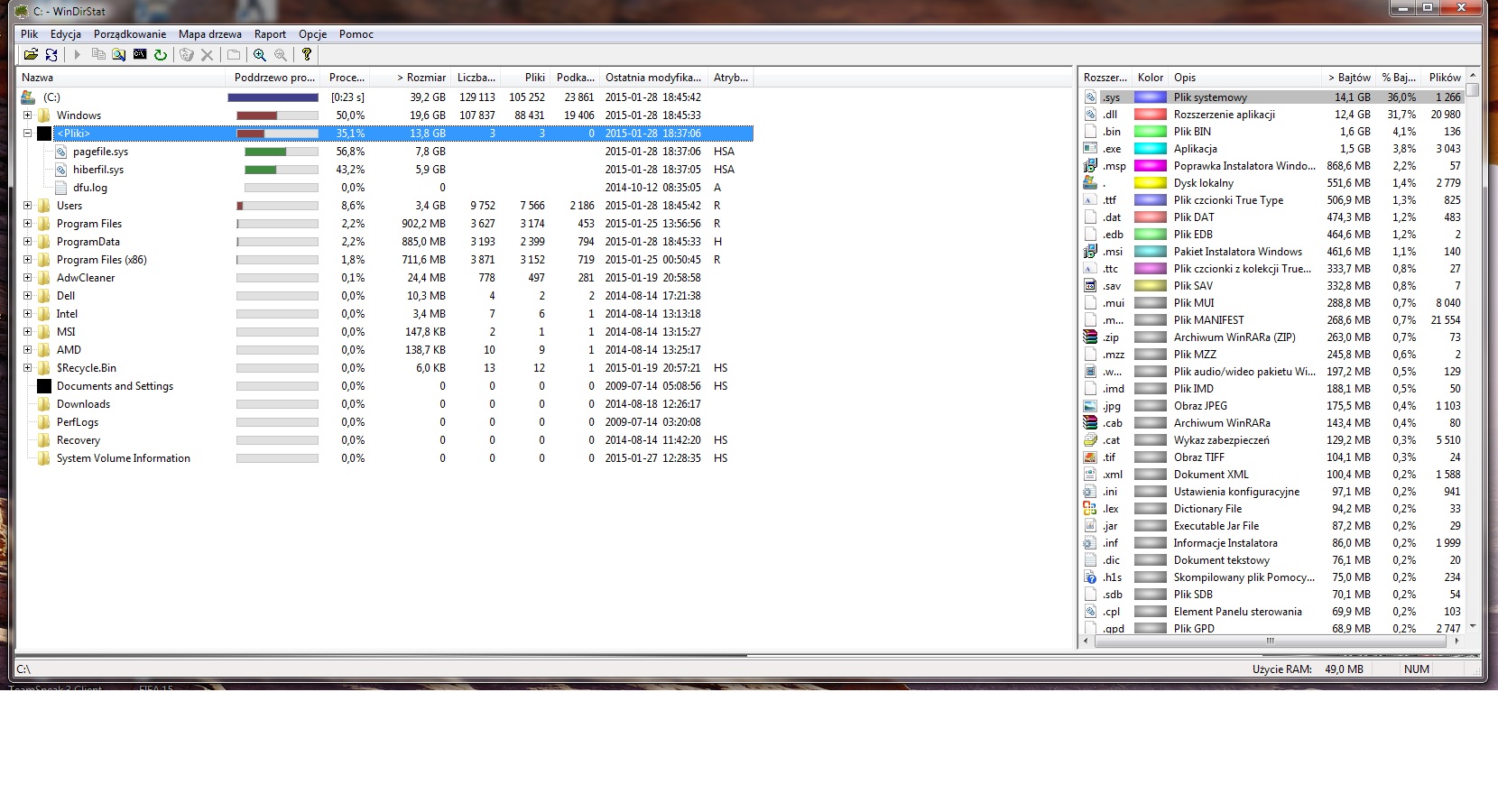1498x812 pixels.
Task: Select the Downloads folder row
Action: coord(385,404)
